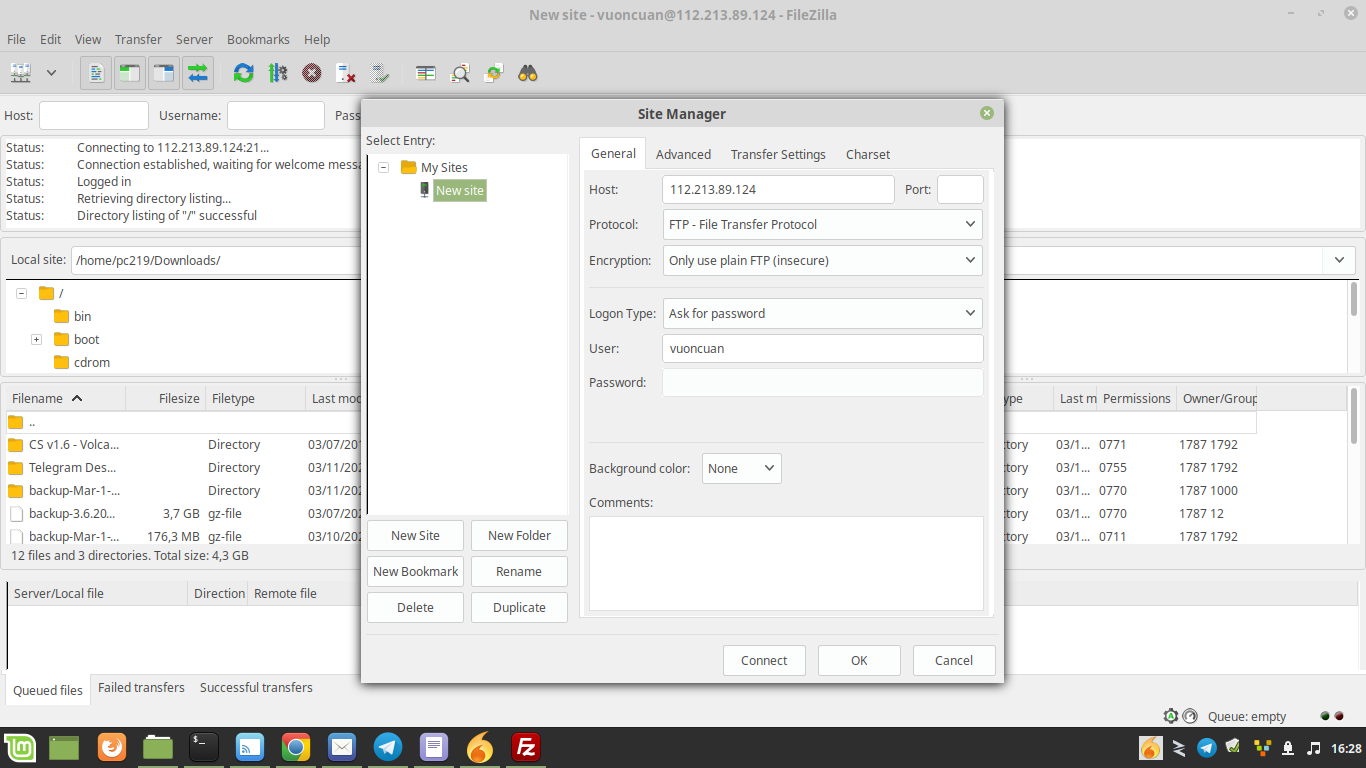Open the Server menu

click(194, 39)
